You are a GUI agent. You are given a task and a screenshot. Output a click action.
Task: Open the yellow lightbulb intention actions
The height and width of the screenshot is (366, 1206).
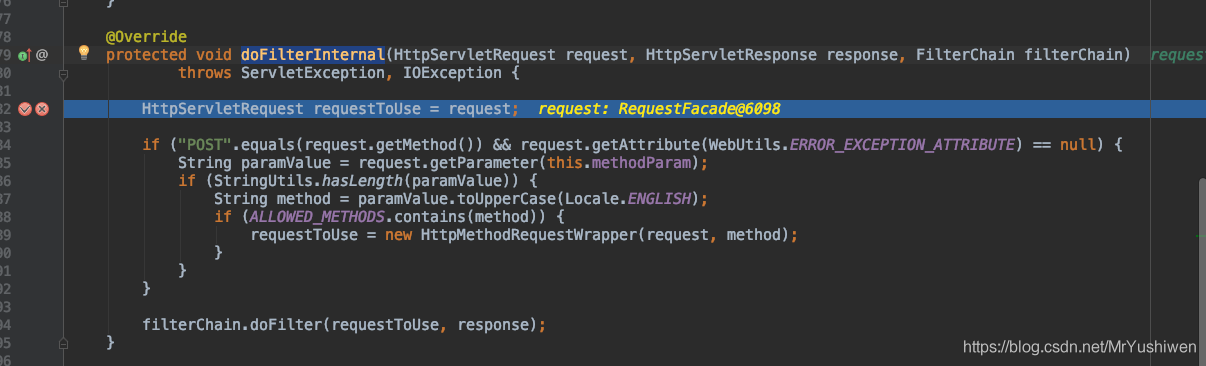click(x=85, y=52)
